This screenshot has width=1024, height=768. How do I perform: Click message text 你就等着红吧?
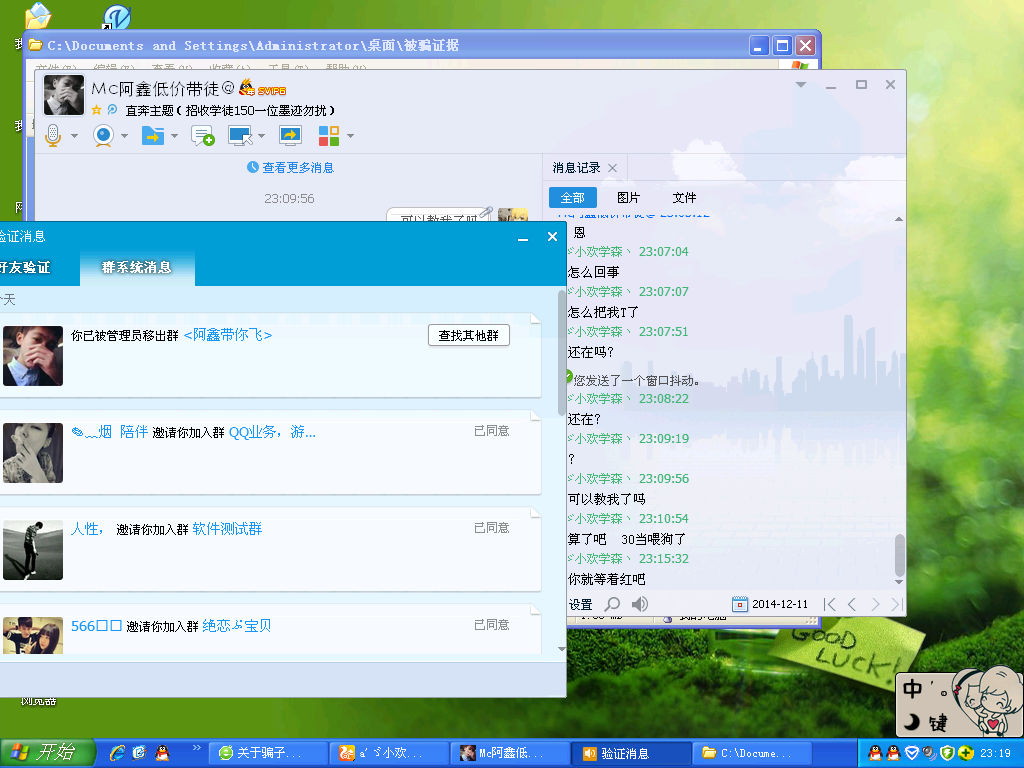pyautogui.click(x=607, y=579)
